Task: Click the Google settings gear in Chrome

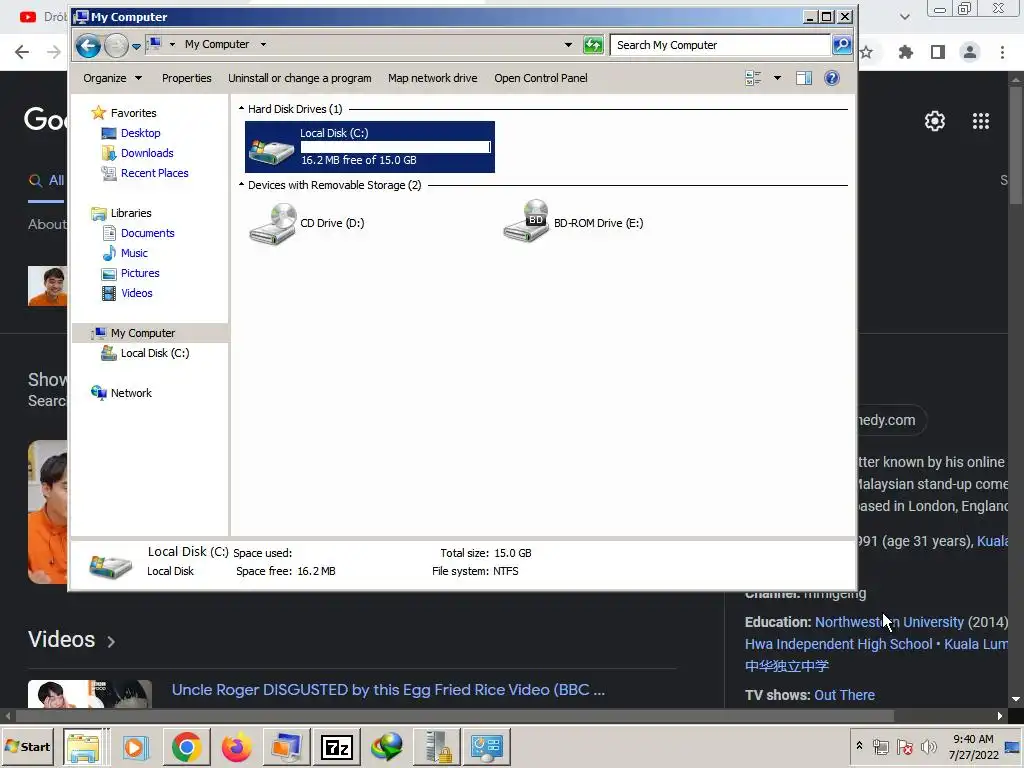Action: tap(935, 121)
